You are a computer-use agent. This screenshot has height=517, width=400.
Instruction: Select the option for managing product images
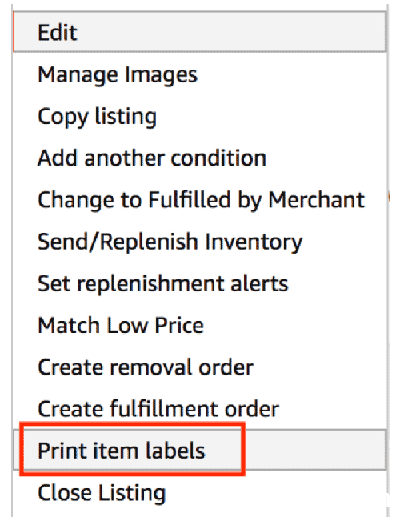pyautogui.click(x=199, y=74)
